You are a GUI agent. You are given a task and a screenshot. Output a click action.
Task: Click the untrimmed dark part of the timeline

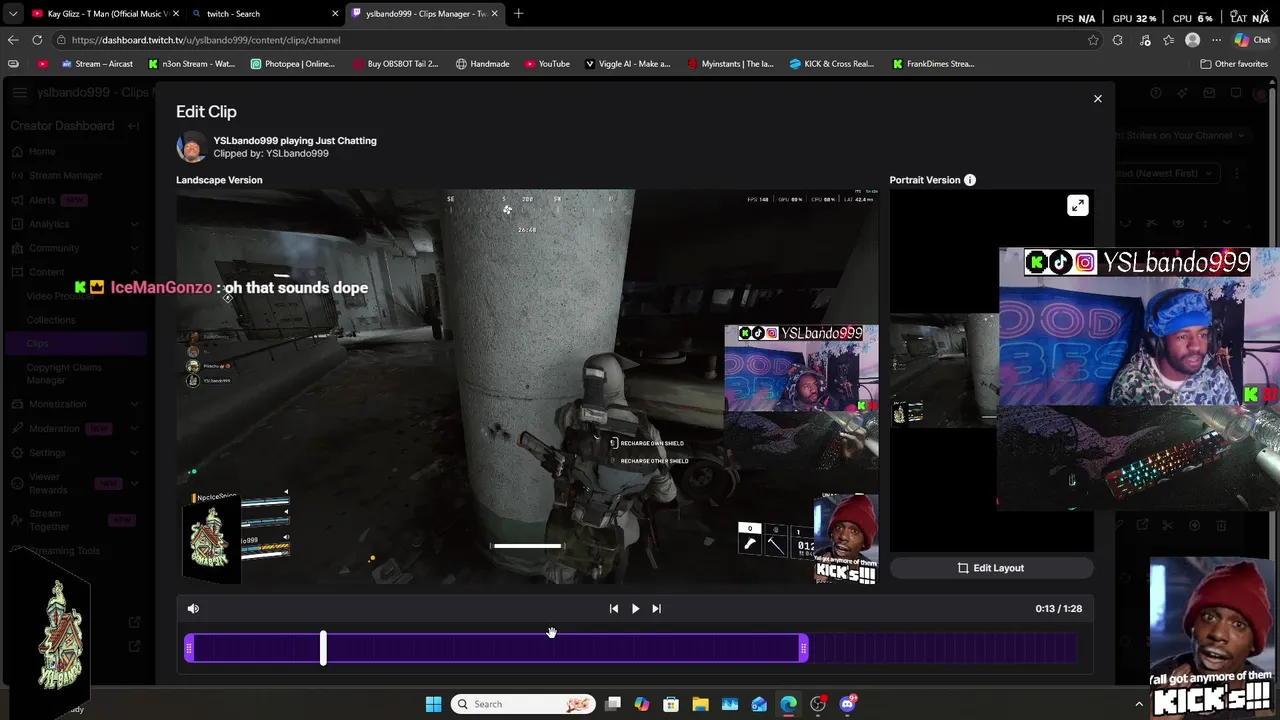coord(942,649)
